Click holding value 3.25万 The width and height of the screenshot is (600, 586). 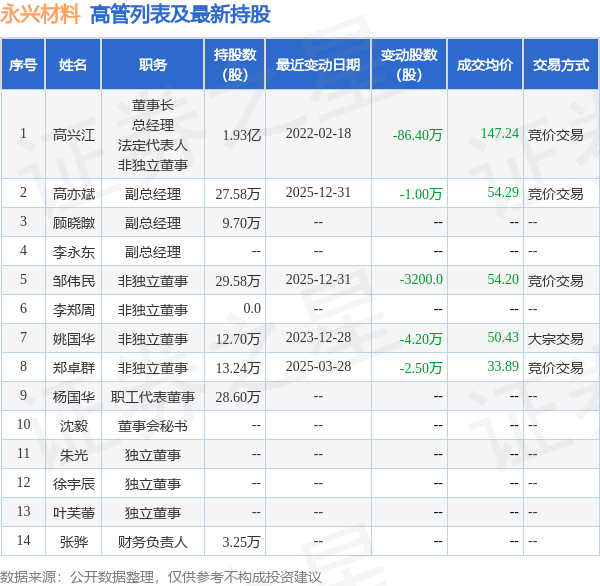click(x=241, y=542)
